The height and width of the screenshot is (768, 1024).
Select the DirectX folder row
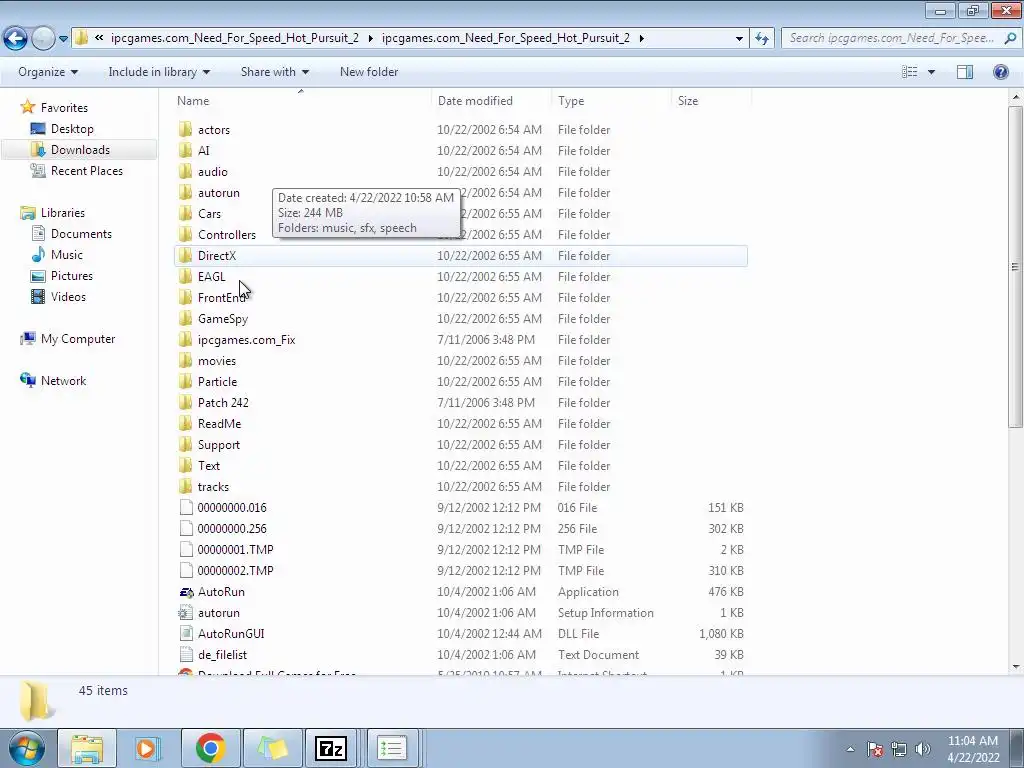pos(460,256)
